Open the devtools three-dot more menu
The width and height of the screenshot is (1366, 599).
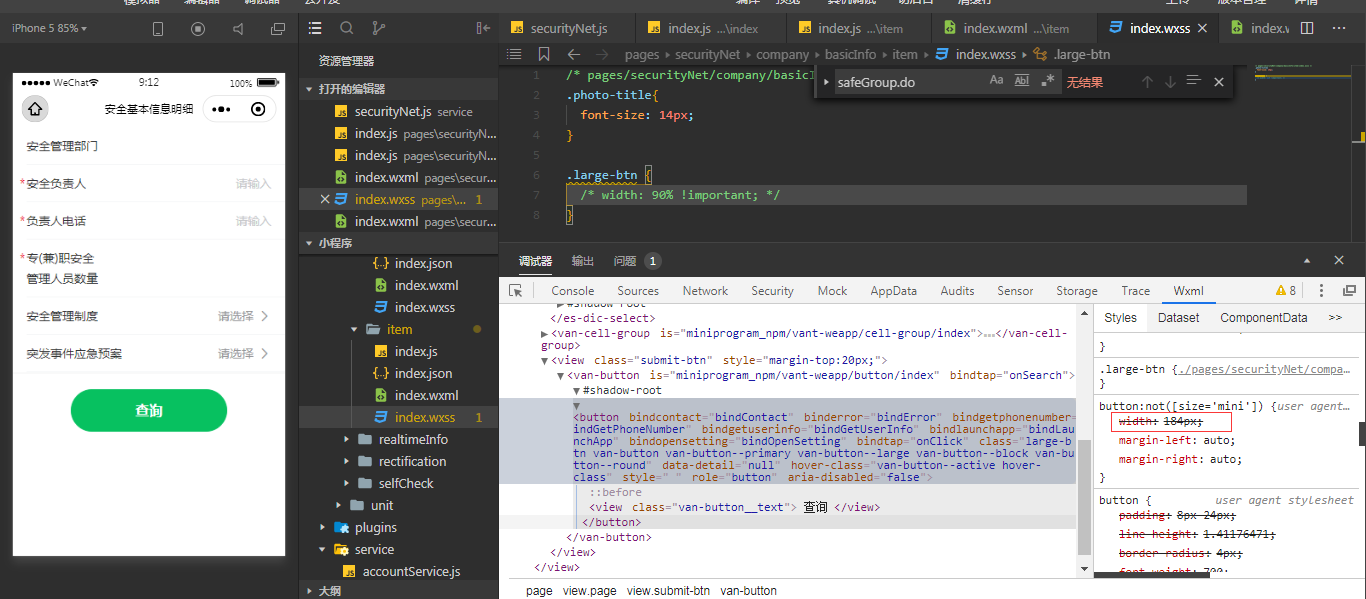1321,291
